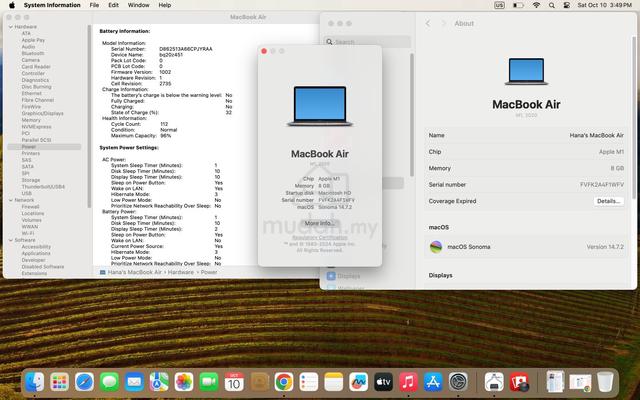Image resolution: width=640 pixels, height=400 pixels.
Task: Click the Search field in System Settings
Action: (367, 42)
